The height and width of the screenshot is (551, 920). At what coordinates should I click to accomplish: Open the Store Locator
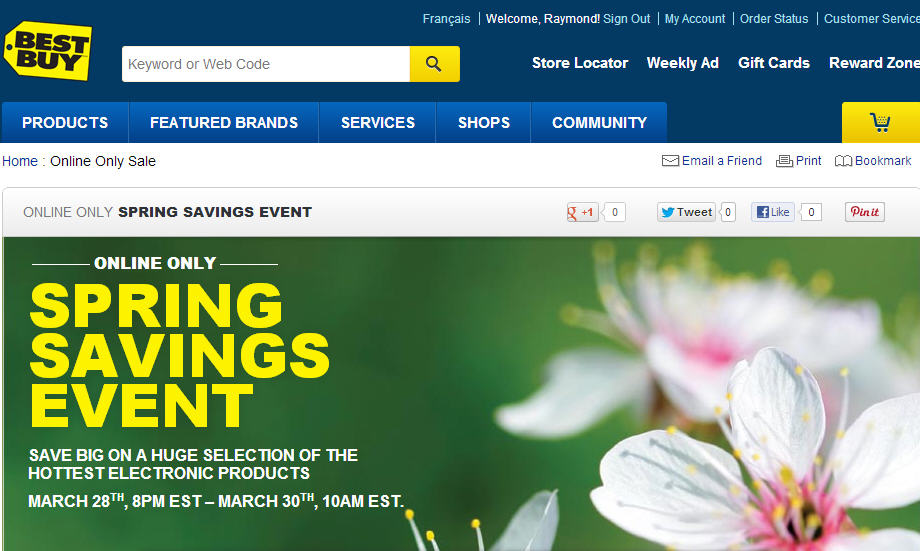click(x=580, y=63)
